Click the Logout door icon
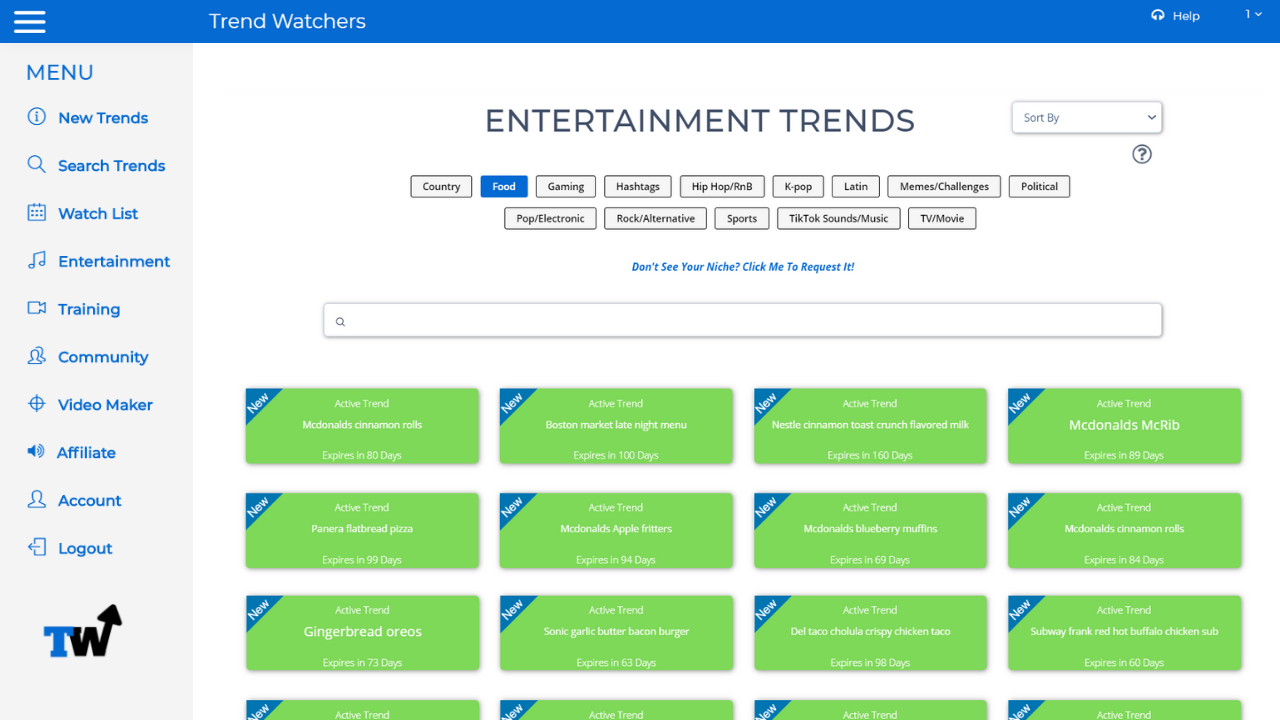Screen dimensions: 1280x720 [37, 547]
